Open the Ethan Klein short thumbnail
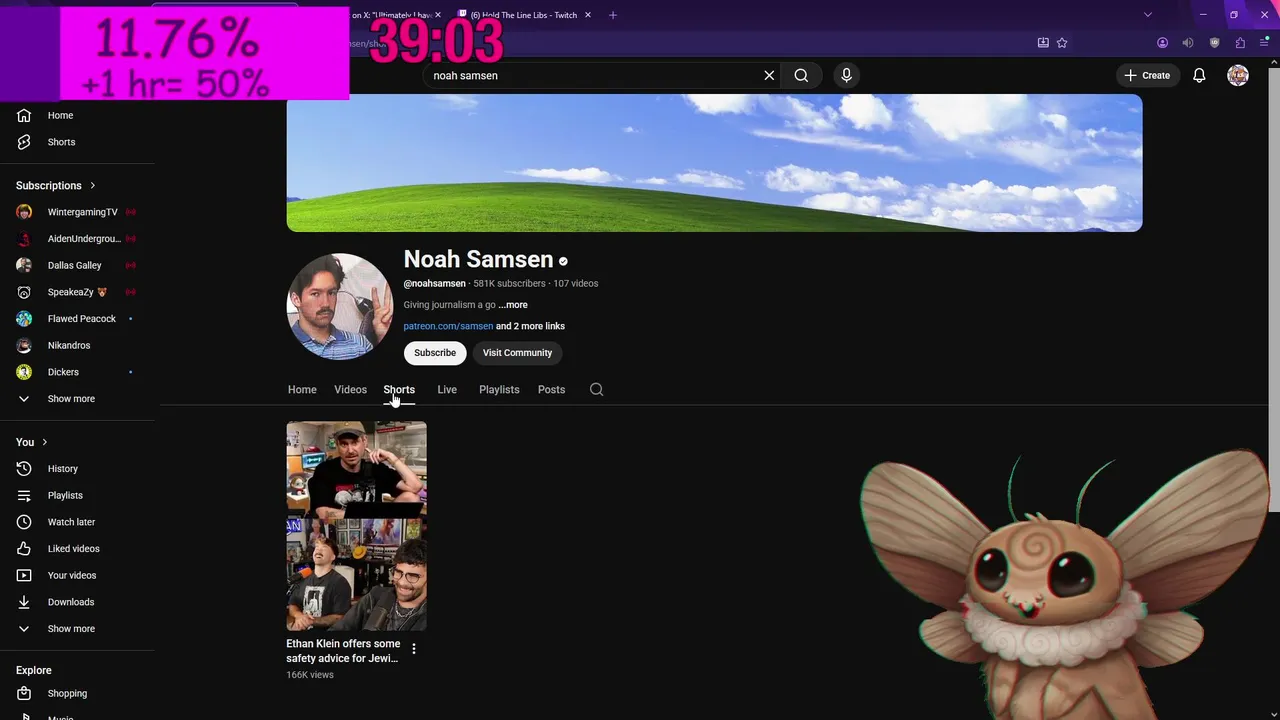 [x=357, y=526]
